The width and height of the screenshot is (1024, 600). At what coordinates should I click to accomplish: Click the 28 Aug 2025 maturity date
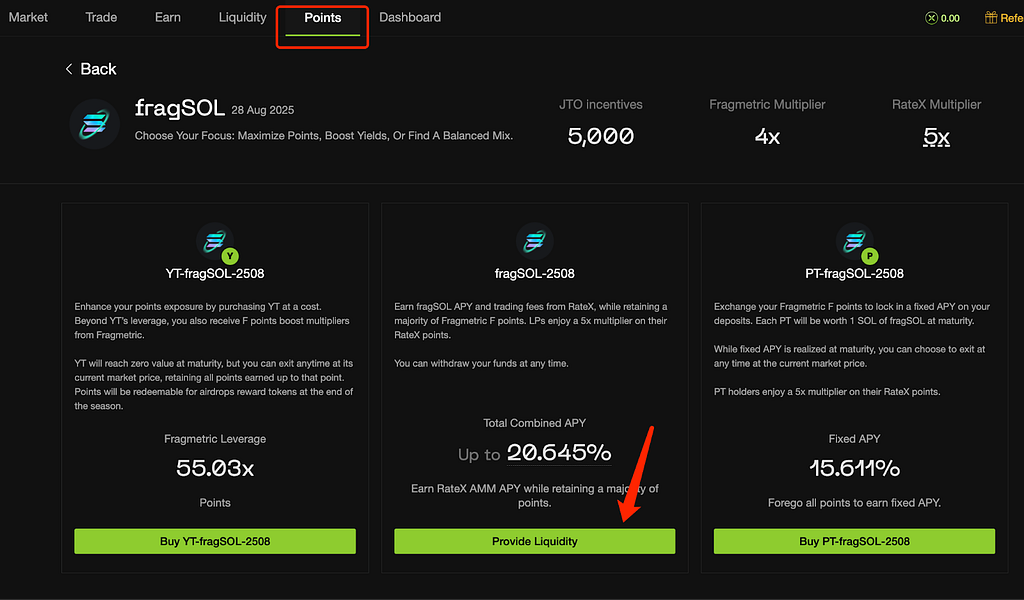(263, 110)
